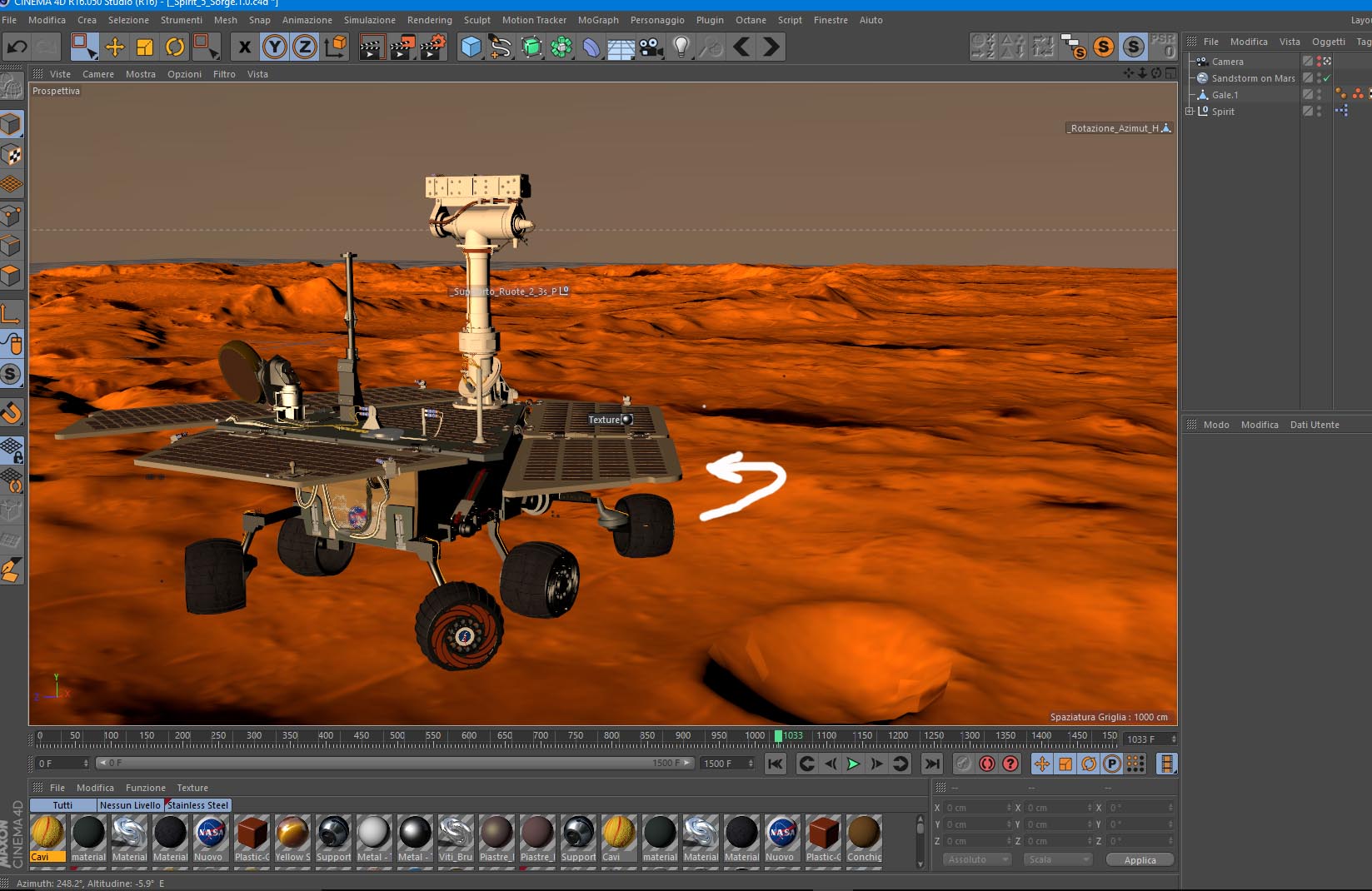
Task: Activate the Move tool in the top toolbar
Action: coord(115,47)
